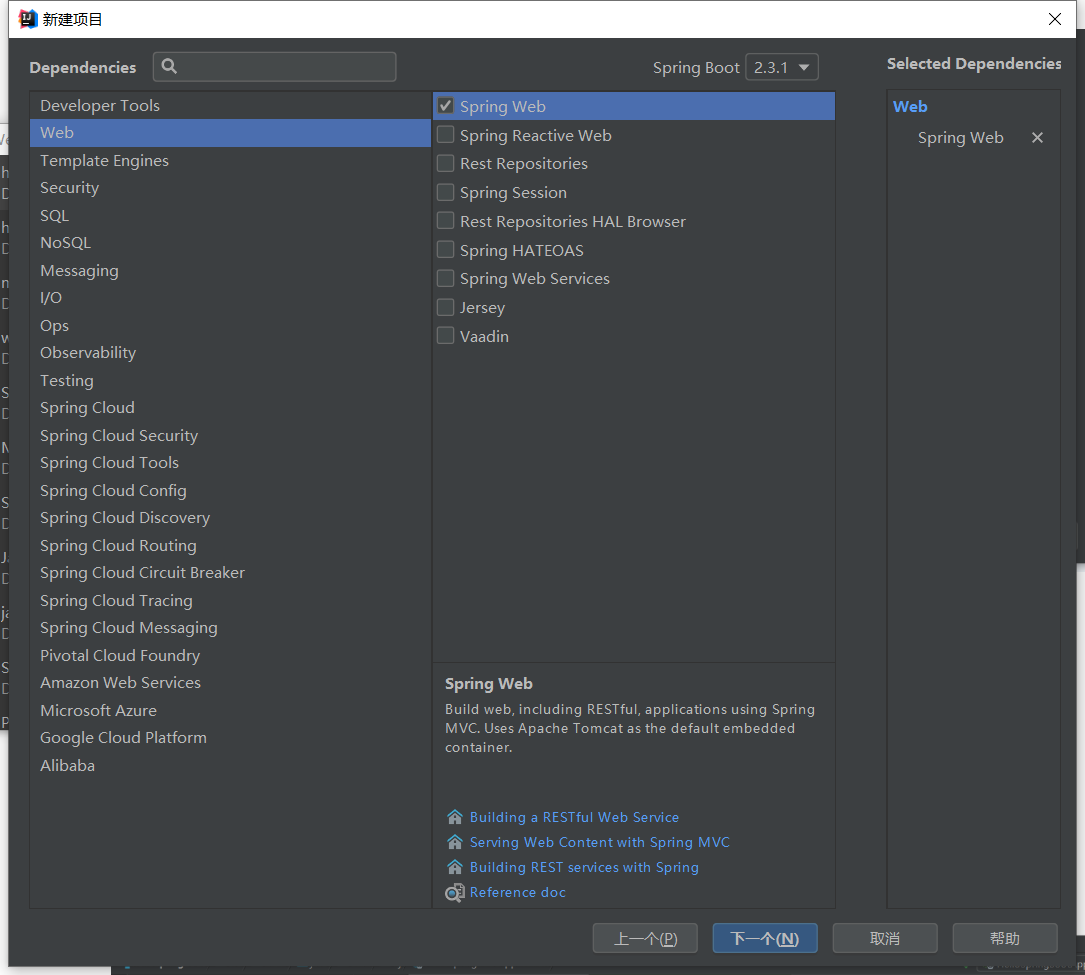Screen dimensions: 1085x975
Task: Click the IntelliJ logo in title bar
Action: [28, 19]
